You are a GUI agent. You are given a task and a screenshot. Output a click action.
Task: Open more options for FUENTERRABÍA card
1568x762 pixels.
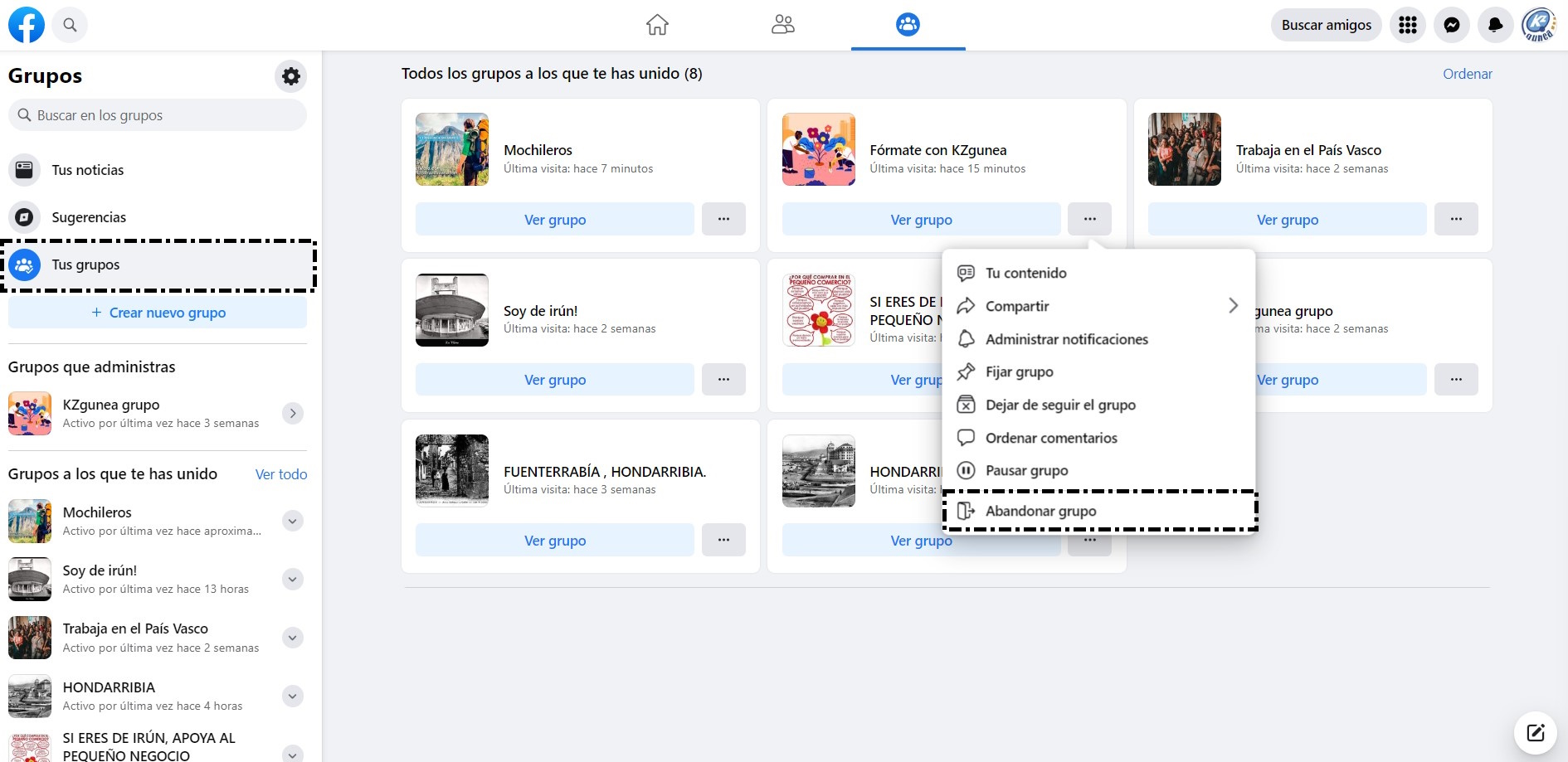(723, 541)
